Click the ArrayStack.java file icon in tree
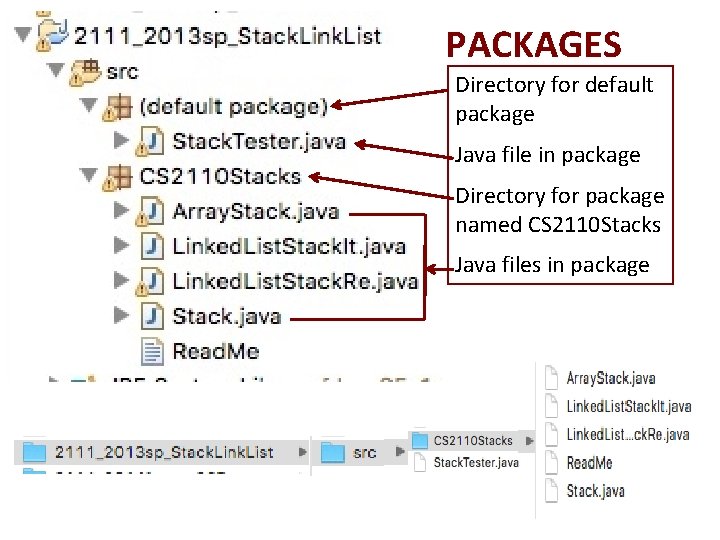 tap(151, 212)
